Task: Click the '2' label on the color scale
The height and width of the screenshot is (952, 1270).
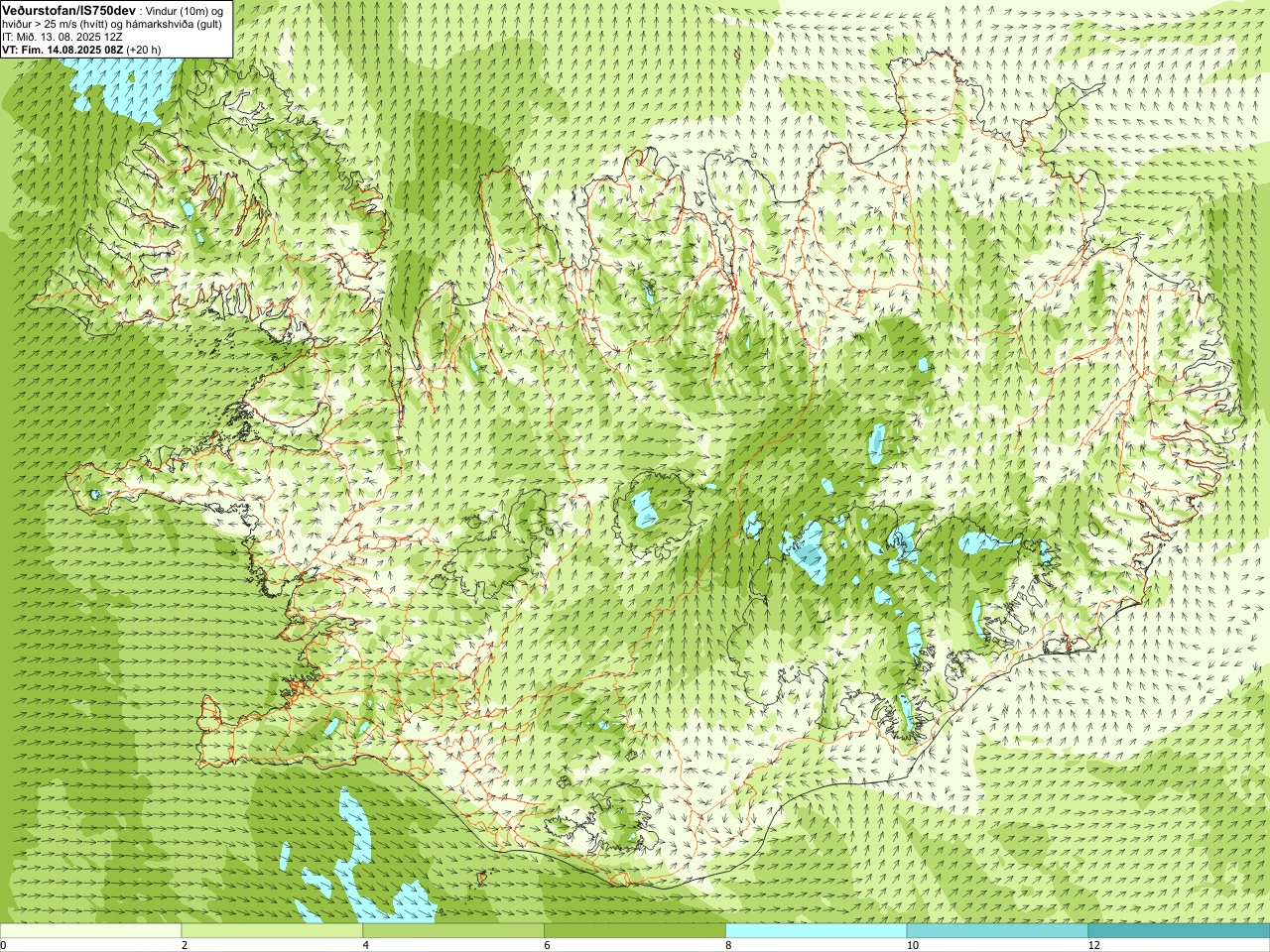Action: [x=185, y=945]
